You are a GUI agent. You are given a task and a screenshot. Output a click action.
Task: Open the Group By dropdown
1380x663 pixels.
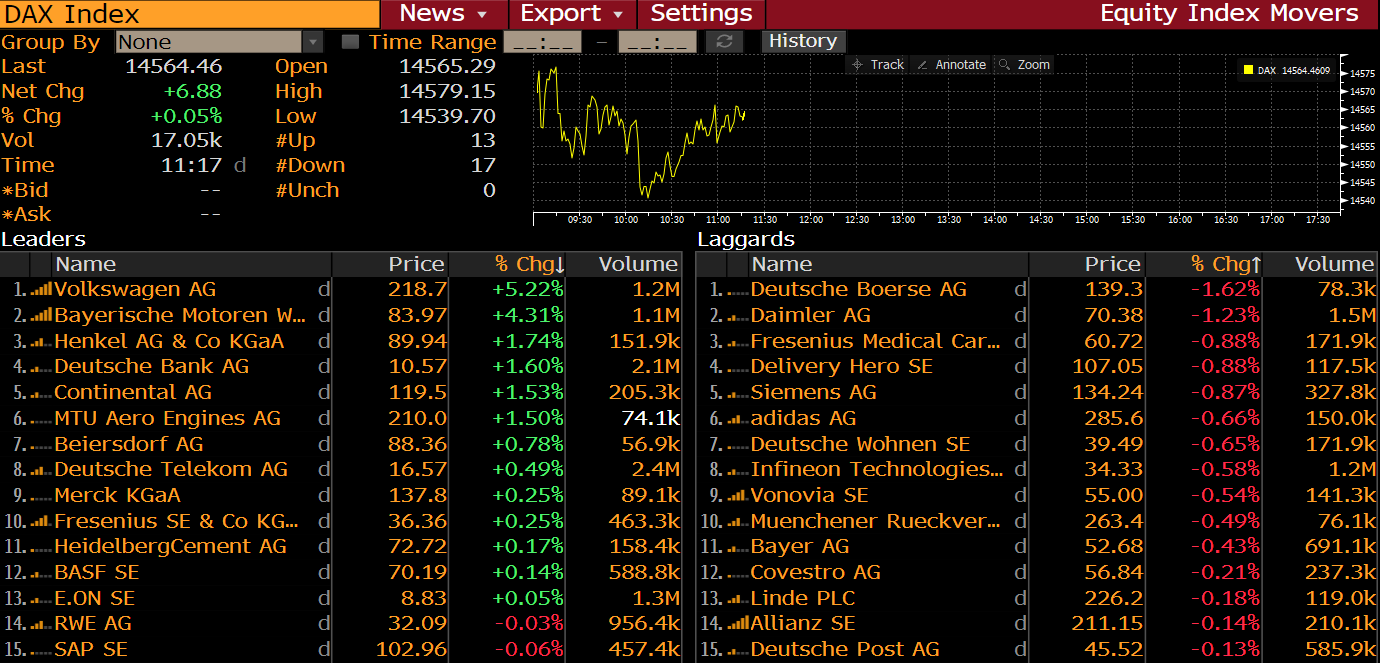click(312, 42)
